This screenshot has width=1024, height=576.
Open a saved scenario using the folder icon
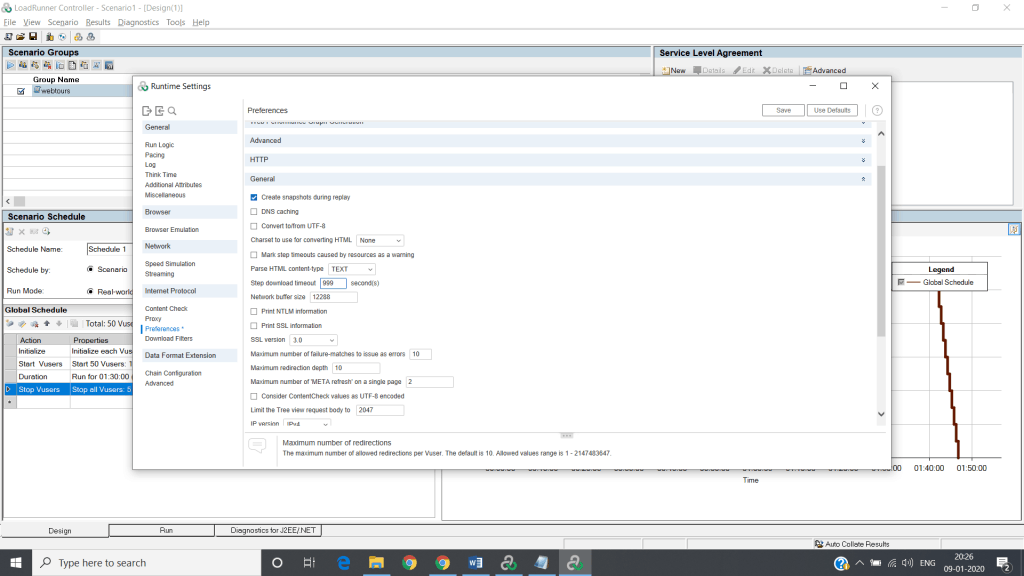tap(20, 36)
